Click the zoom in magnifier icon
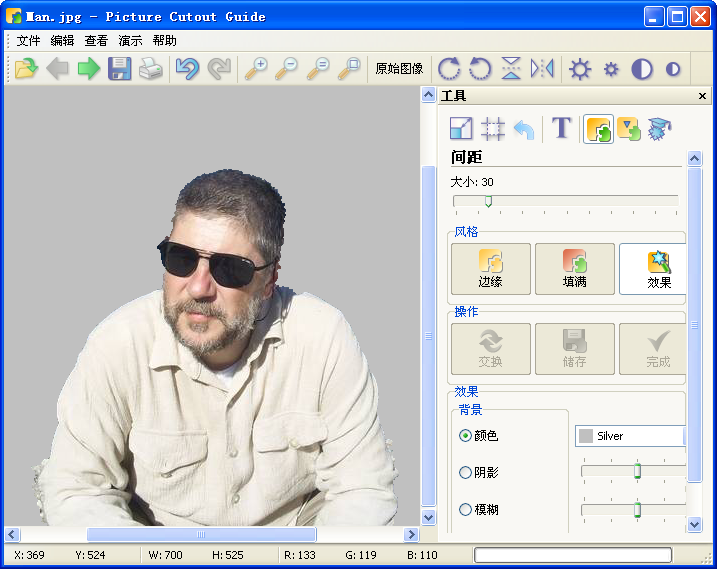Viewport: 717px width, 569px height. tap(256, 69)
